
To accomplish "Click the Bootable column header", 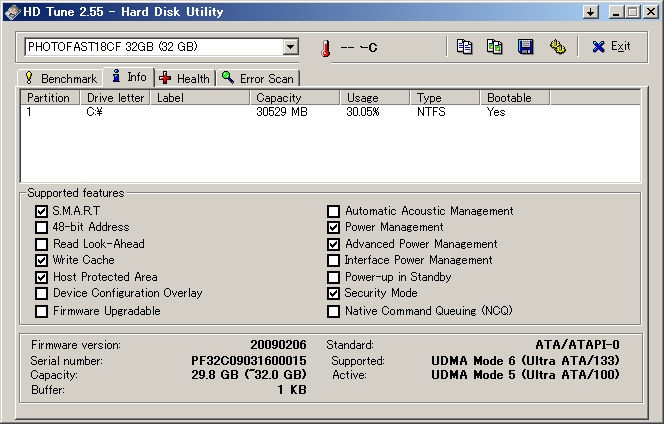I will (520, 98).
